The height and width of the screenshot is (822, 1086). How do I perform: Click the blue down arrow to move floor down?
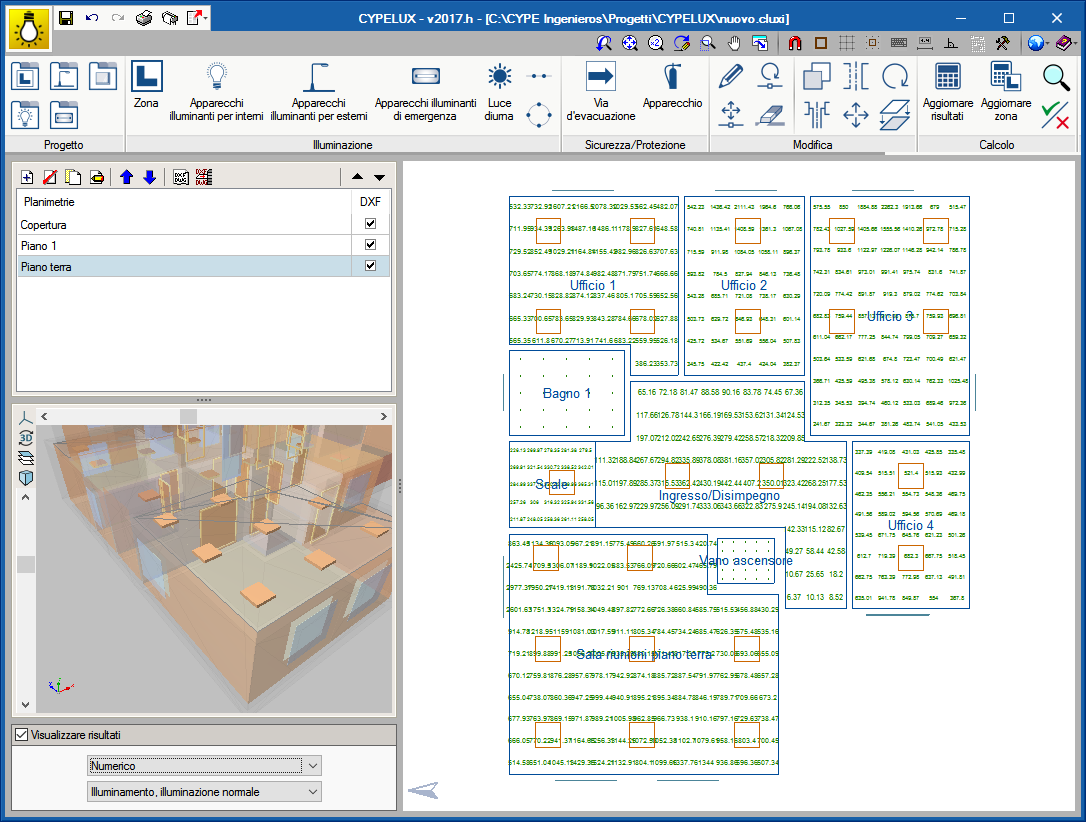point(150,177)
